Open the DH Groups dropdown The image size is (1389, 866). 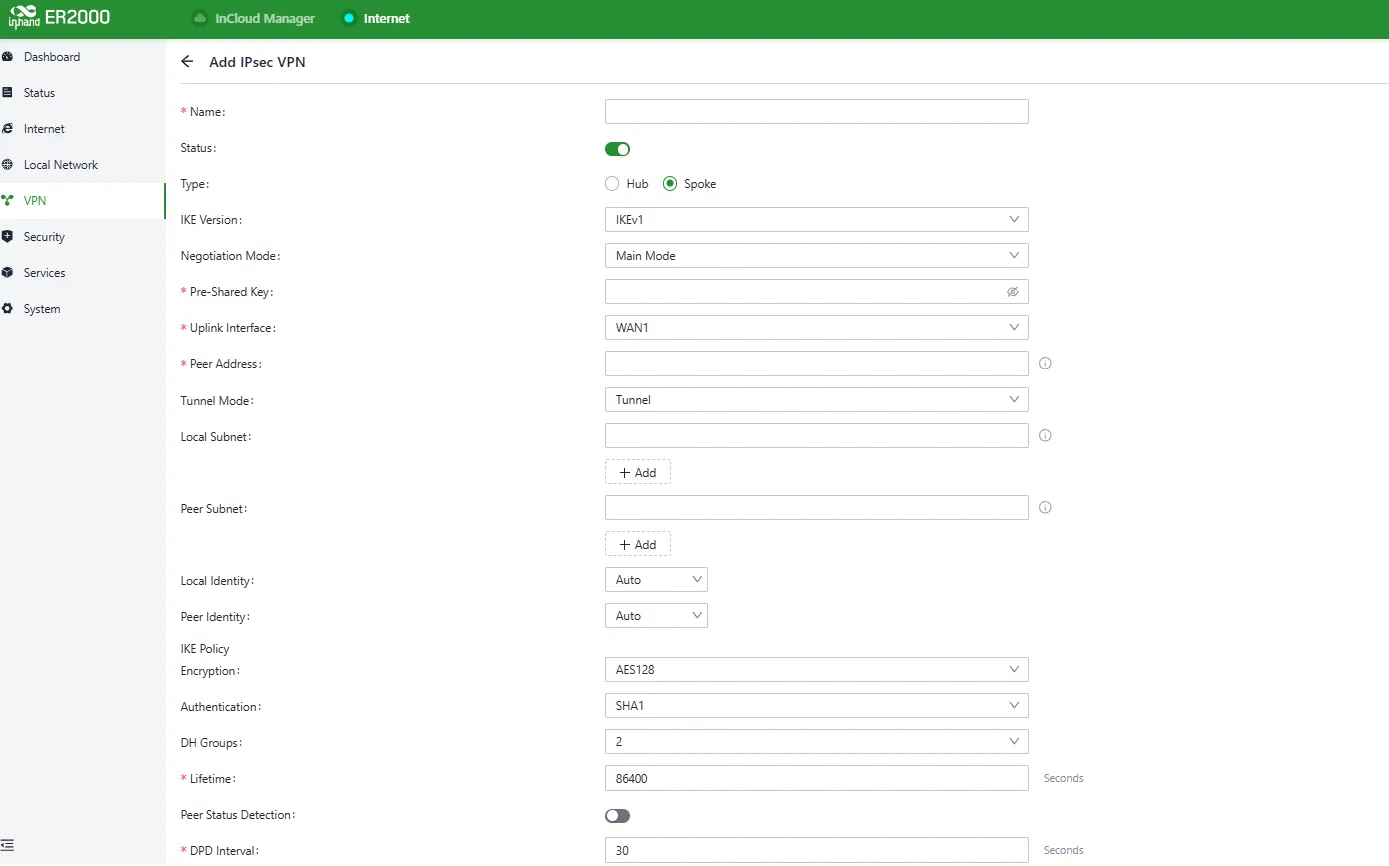pos(817,742)
